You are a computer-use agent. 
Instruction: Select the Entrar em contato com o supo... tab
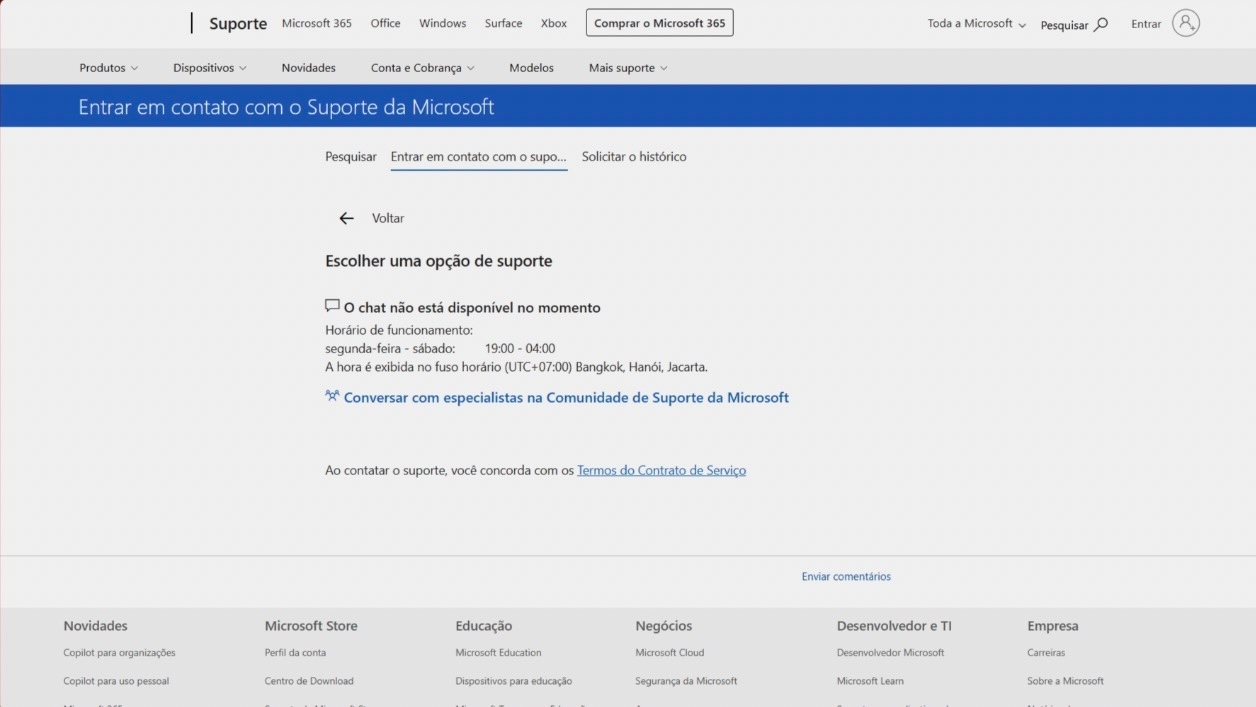[x=479, y=157]
